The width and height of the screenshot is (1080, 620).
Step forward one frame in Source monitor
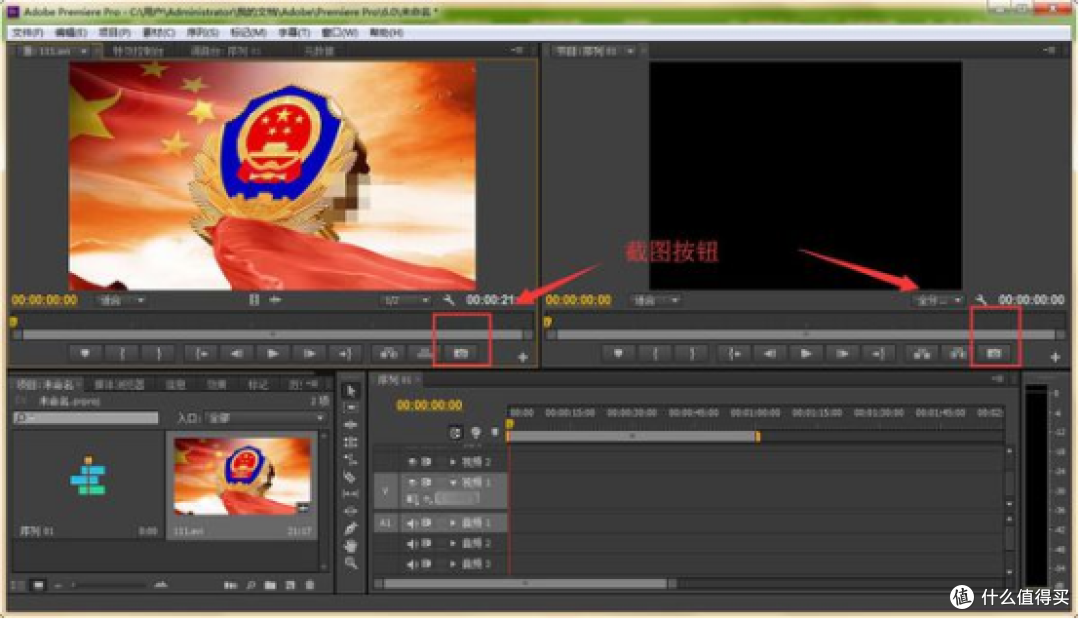pos(309,353)
